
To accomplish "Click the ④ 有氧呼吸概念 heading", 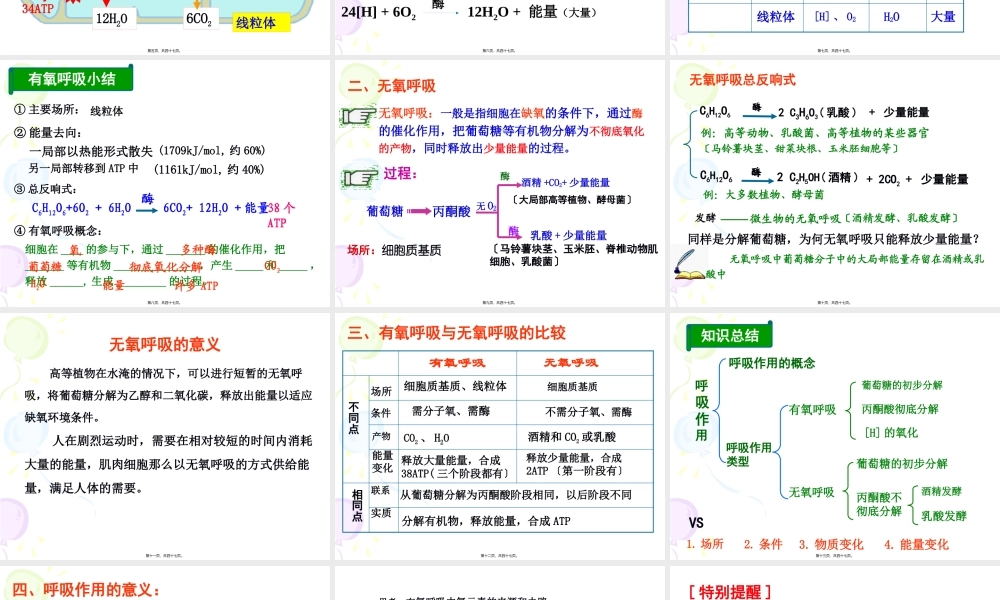I will click(x=58, y=230).
